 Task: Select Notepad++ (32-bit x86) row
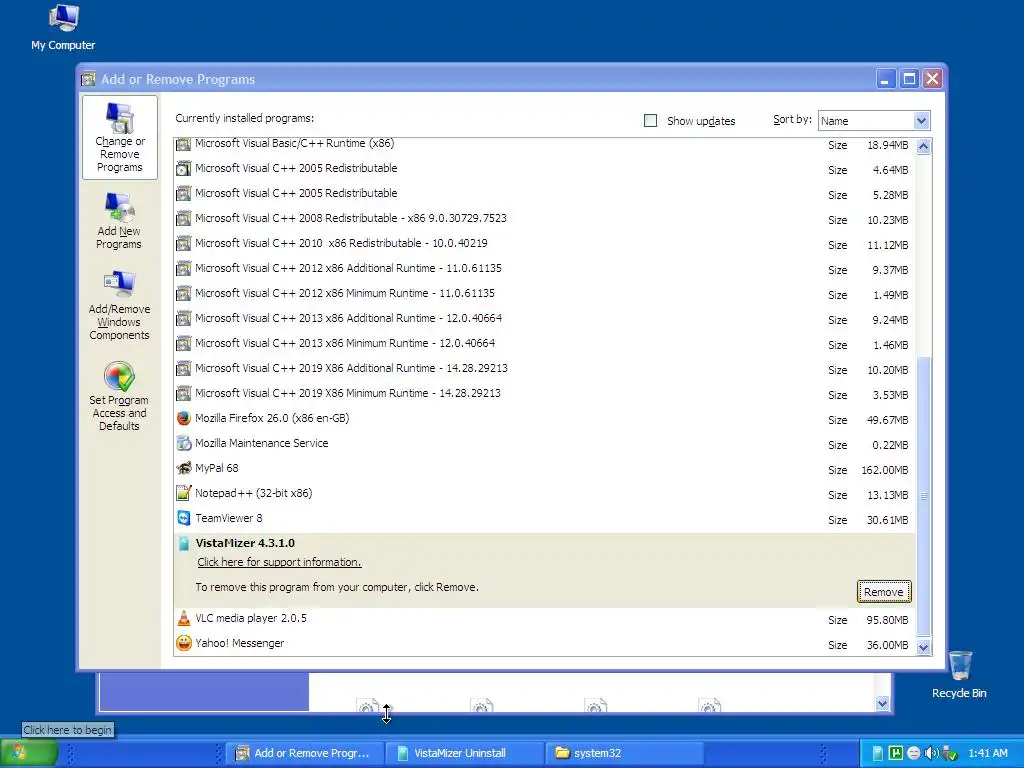click(545, 494)
